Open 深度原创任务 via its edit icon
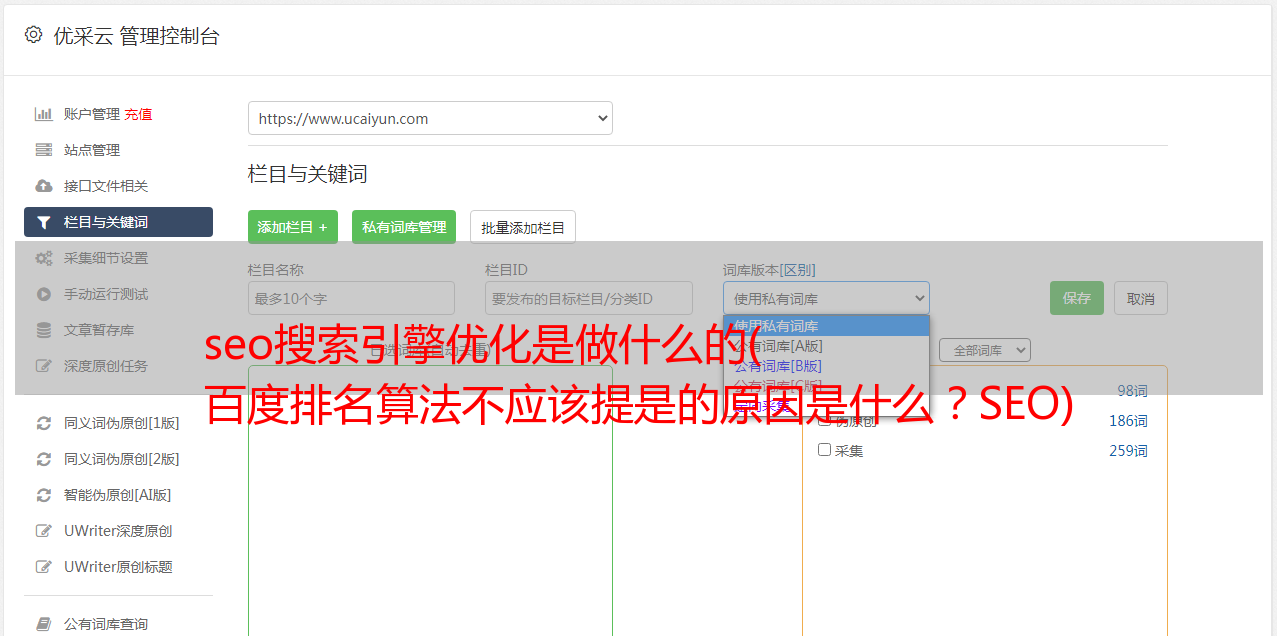The image size is (1277, 636). pos(44,366)
